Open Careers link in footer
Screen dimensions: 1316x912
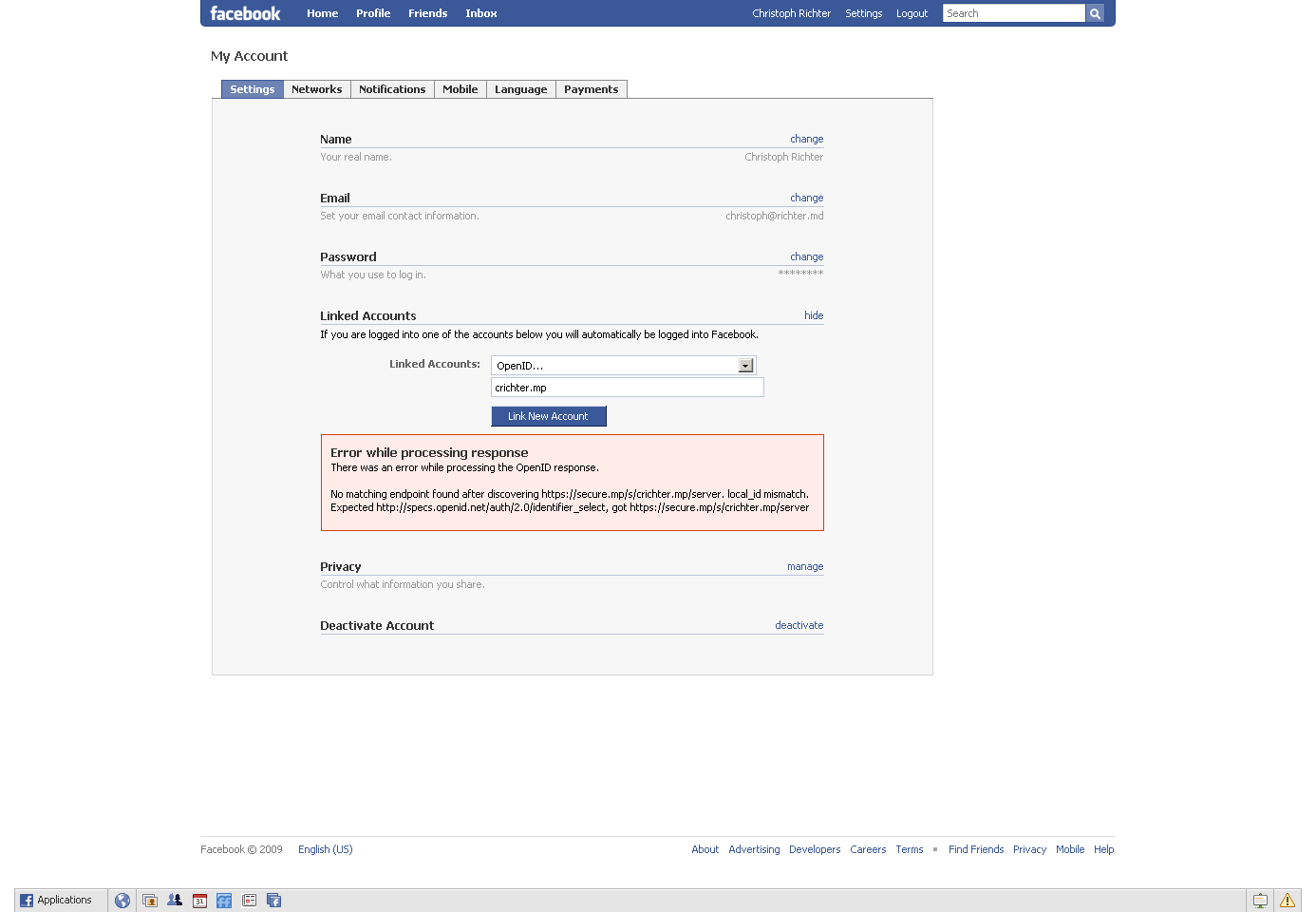868,849
